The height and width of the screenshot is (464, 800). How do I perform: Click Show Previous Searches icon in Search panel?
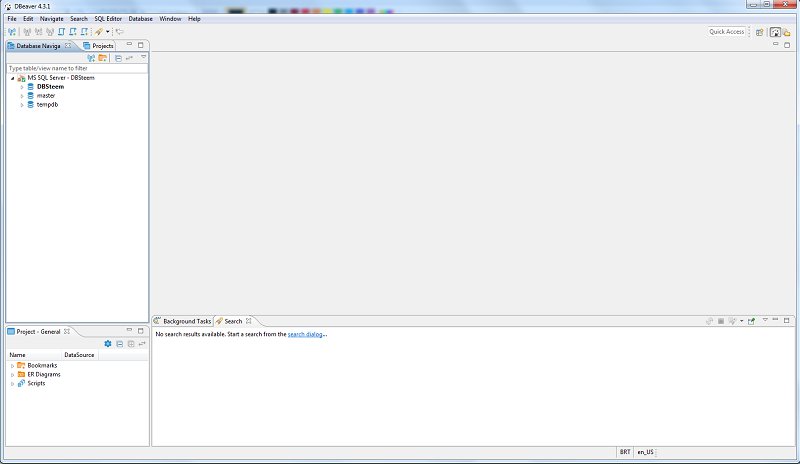(x=732, y=321)
